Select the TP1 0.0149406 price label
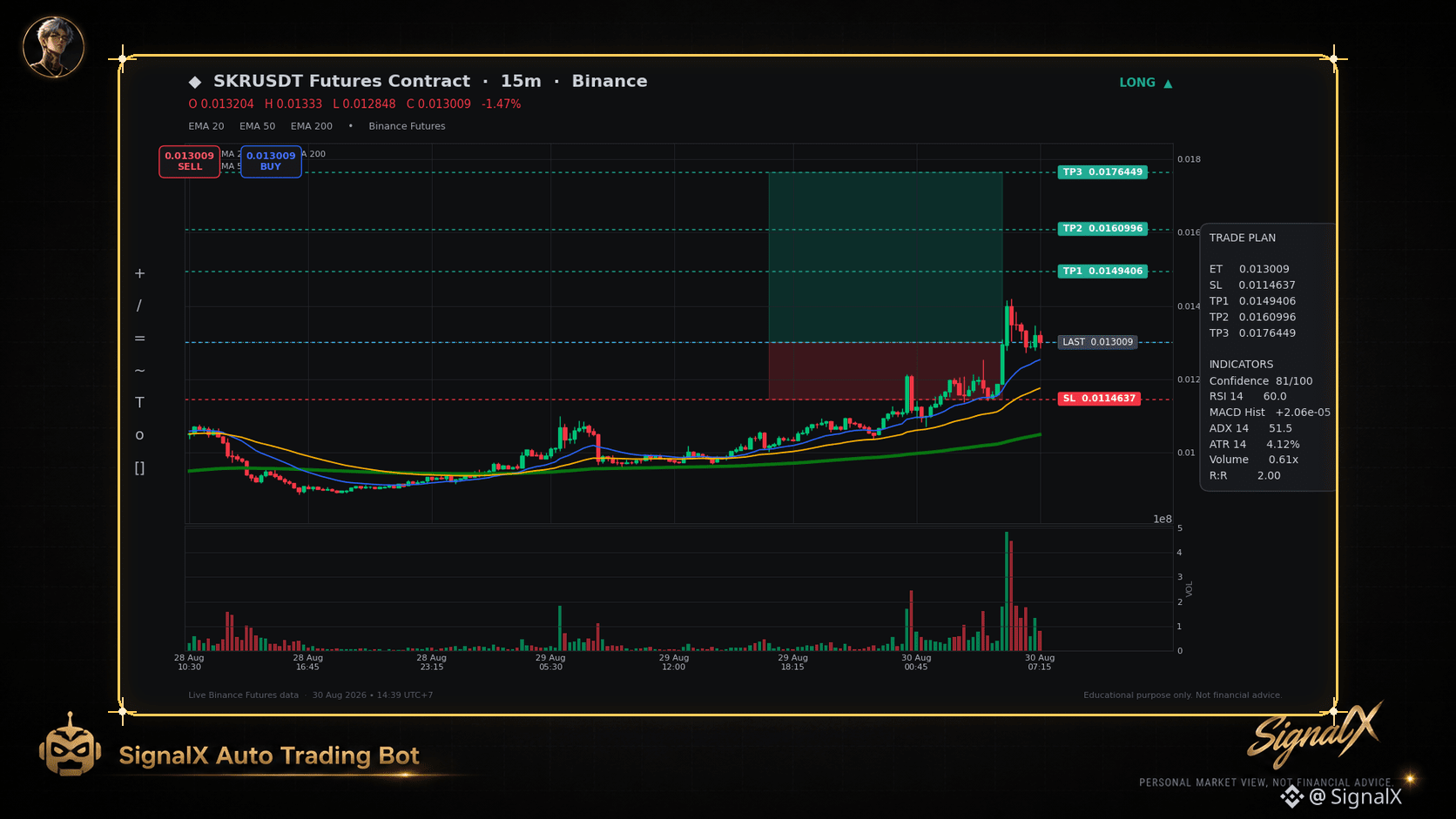The height and width of the screenshot is (819, 1456). point(1102,272)
